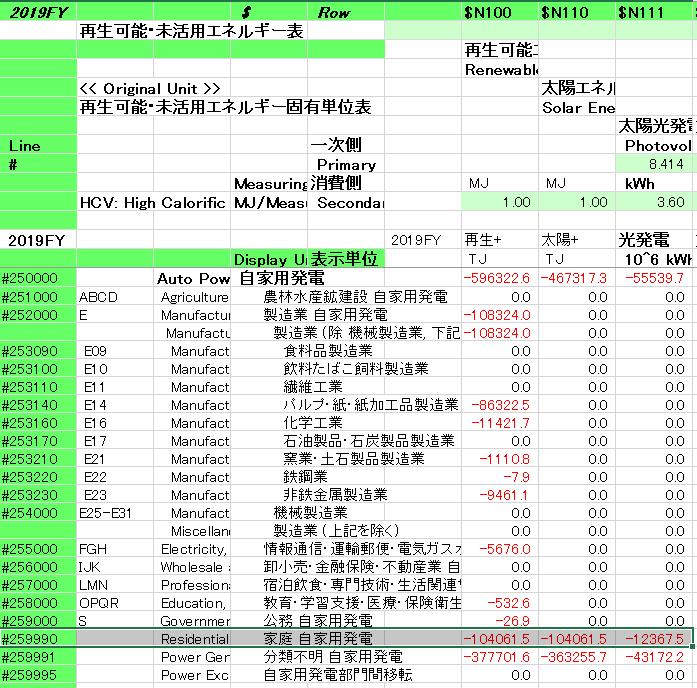Select the 飲料たばこ飼料製造業 cell
The image size is (697, 688).
click(356, 368)
